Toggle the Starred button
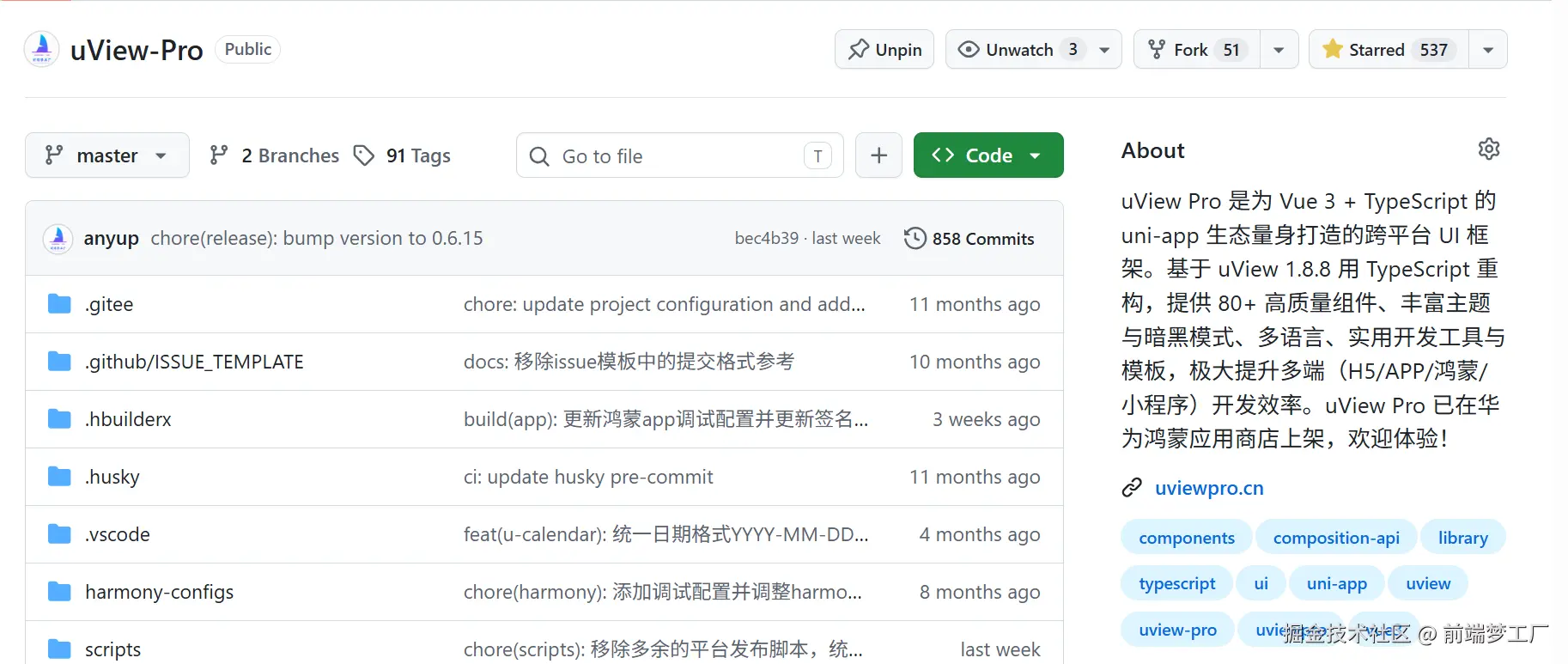This screenshot has width=1568, height=664. point(1389,50)
